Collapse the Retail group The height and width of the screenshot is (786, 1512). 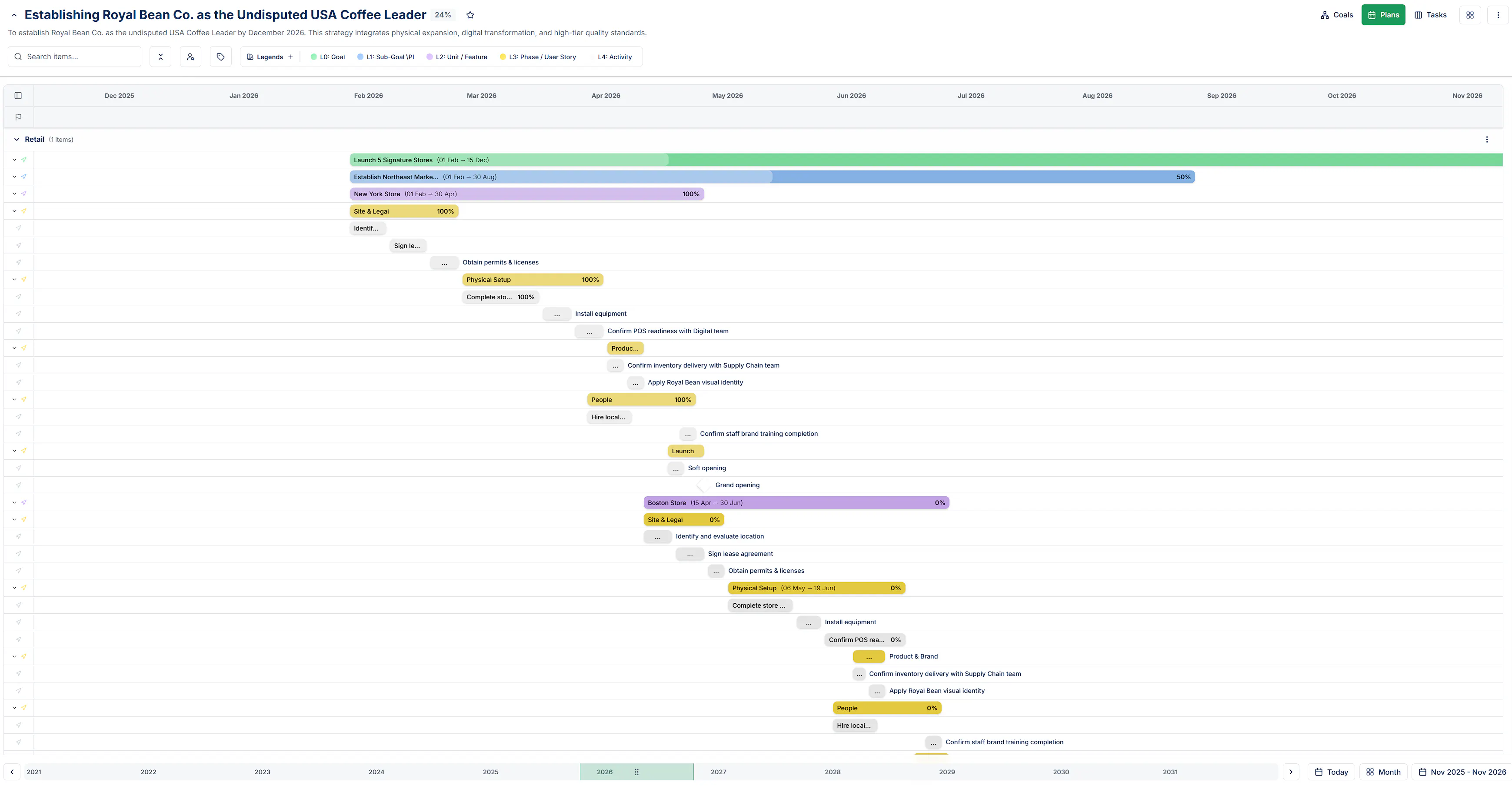(x=17, y=140)
